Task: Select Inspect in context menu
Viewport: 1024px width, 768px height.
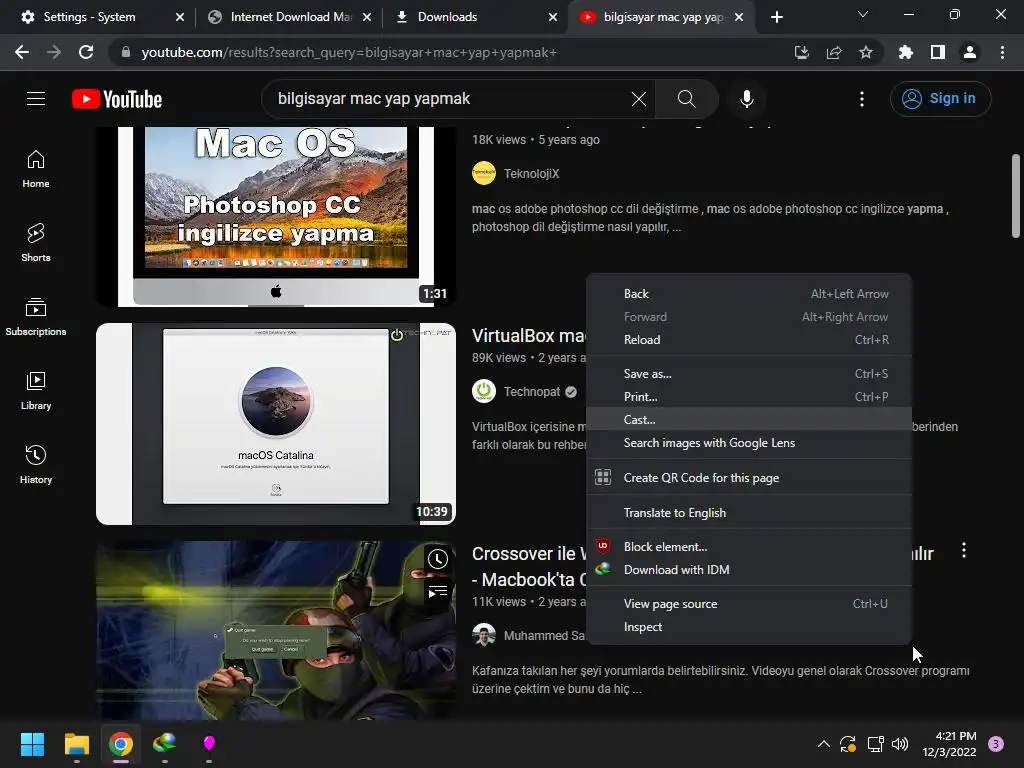Action: pyautogui.click(x=748, y=627)
